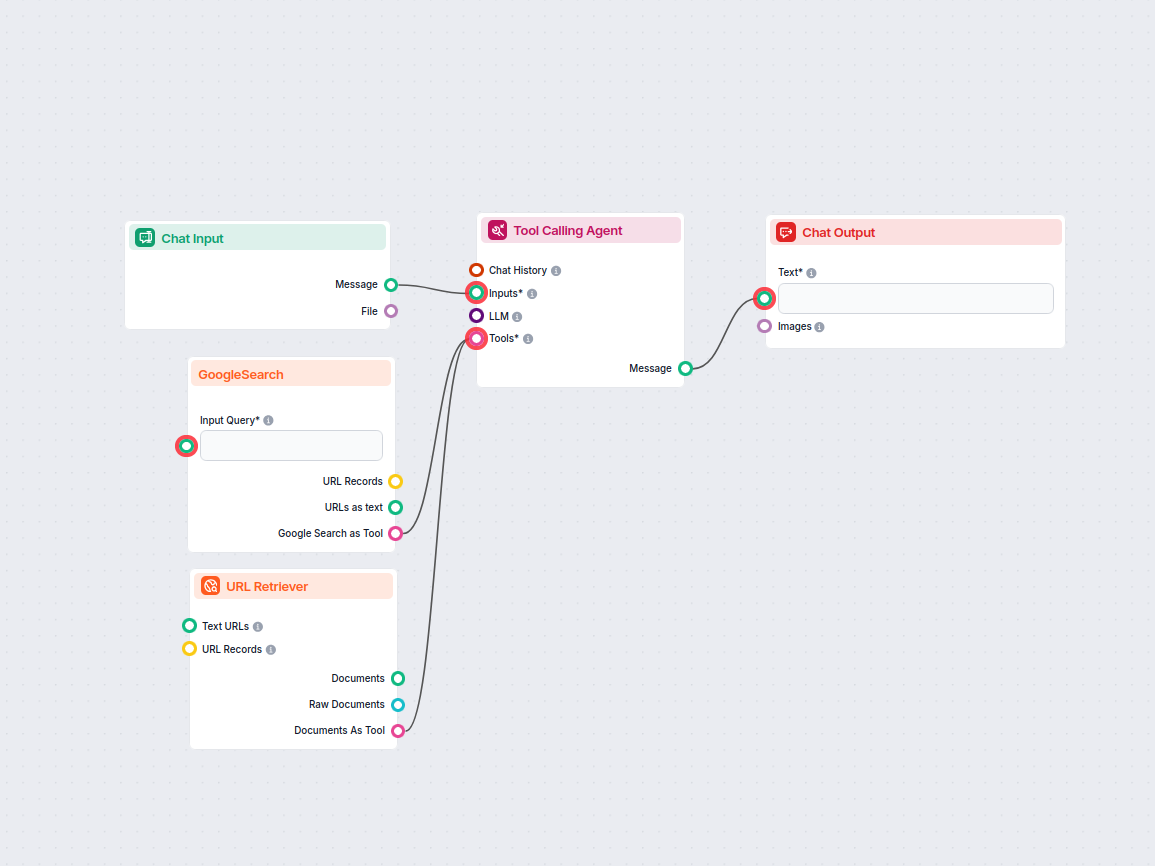Click the agent's Message output port
The height and width of the screenshot is (866, 1155).
(x=685, y=369)
